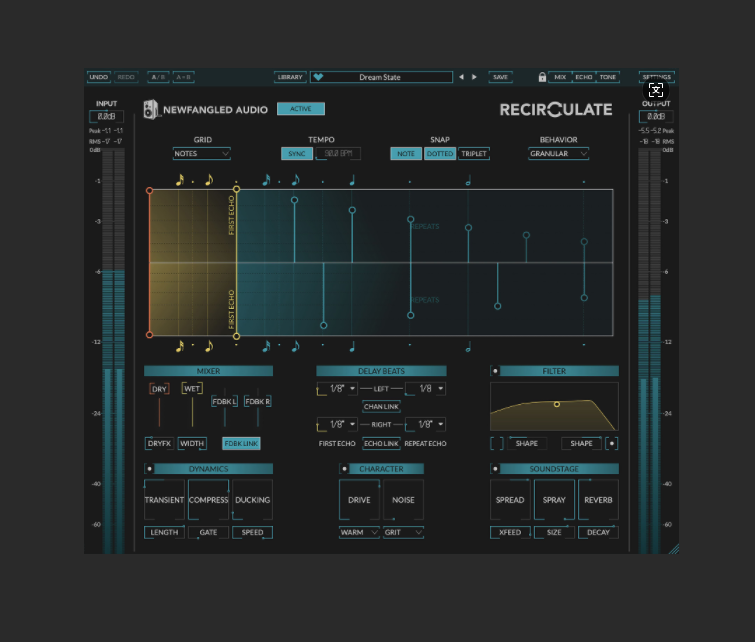Screen dimensions: 755x642
Task: Open the WARM drive type dropdown
Action: (x=359, y=533)
